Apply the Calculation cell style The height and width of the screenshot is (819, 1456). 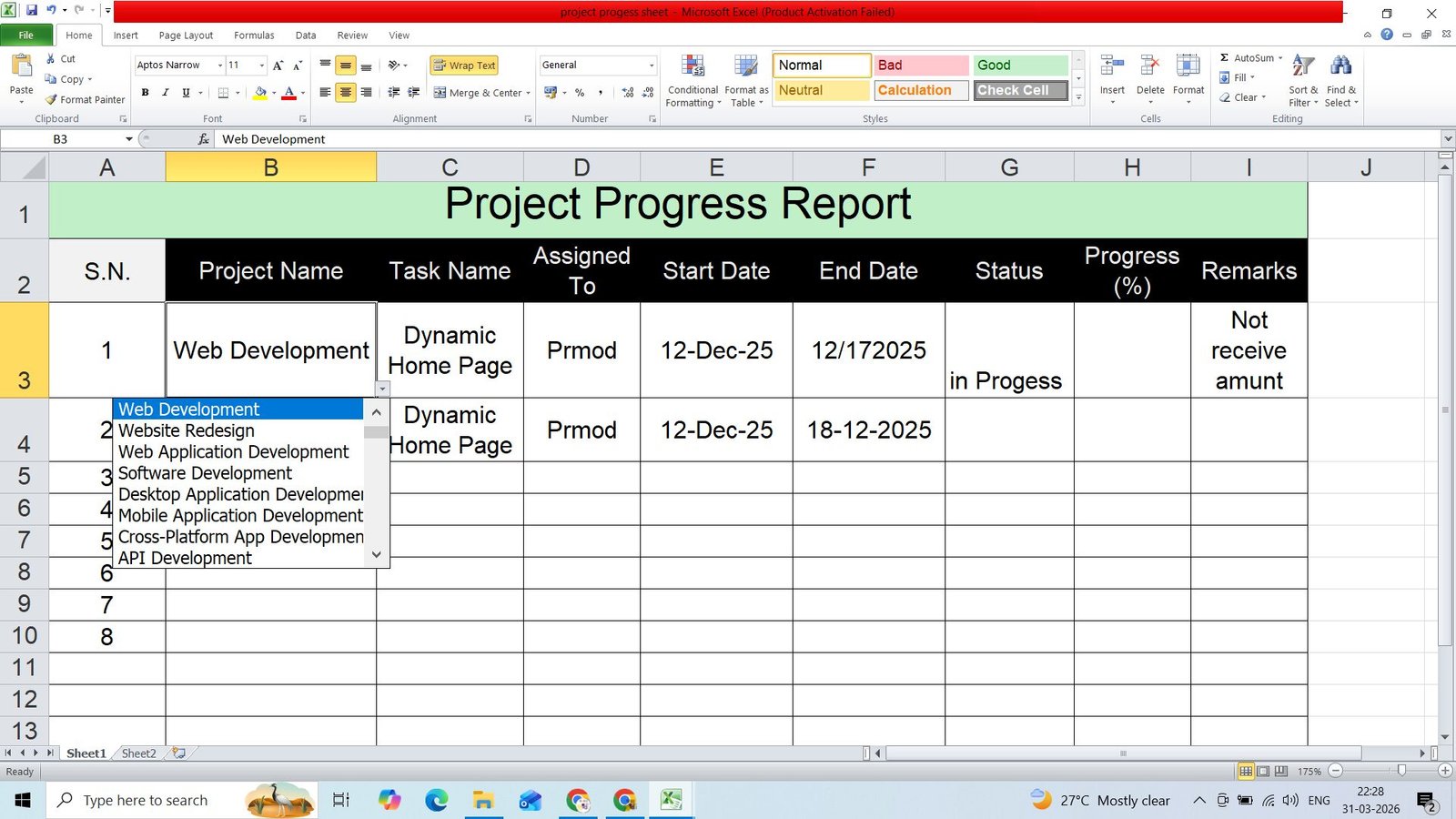(920, 90)
